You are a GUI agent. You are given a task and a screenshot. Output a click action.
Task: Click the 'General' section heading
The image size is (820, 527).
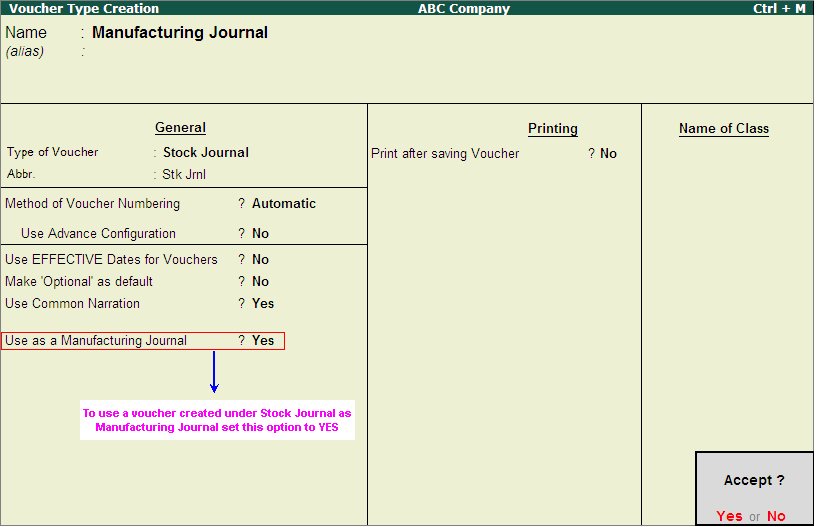point(180,128)
